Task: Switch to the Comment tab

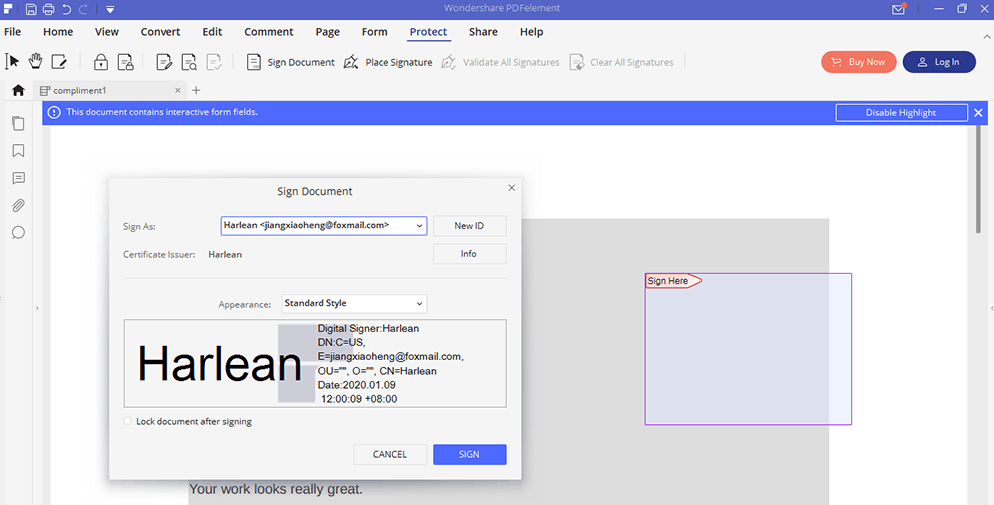Action: pos(269,32)
